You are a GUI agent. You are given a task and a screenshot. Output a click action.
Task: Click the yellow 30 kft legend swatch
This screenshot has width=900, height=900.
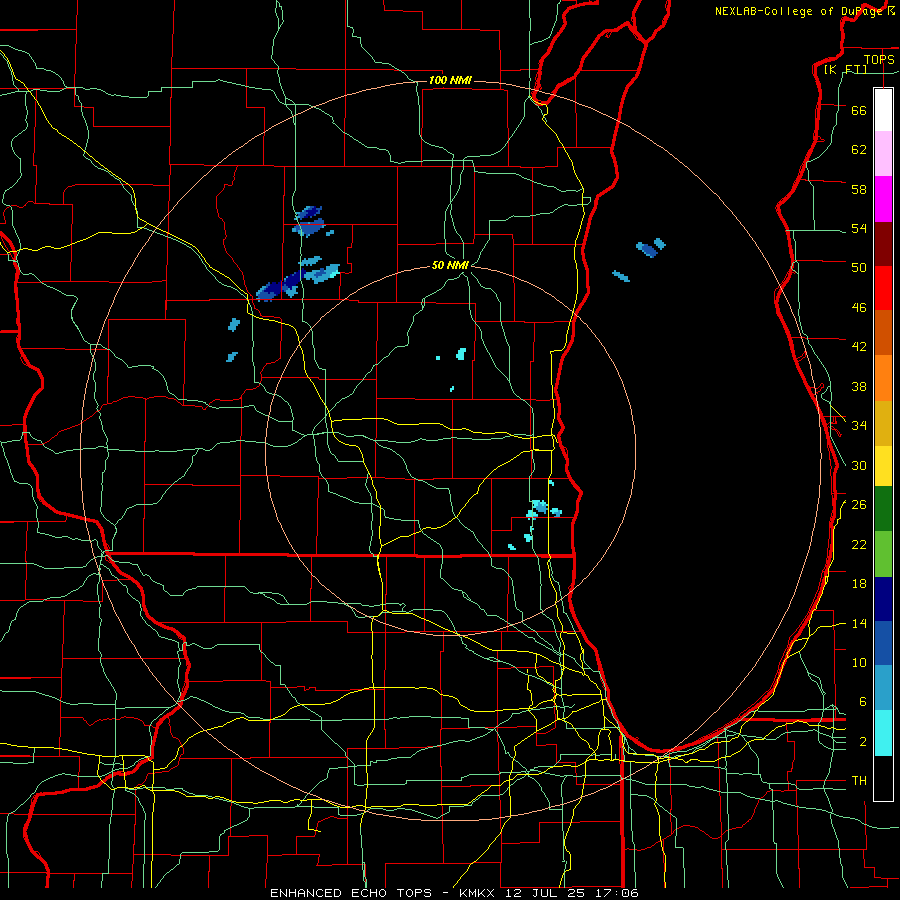[883, 466]
